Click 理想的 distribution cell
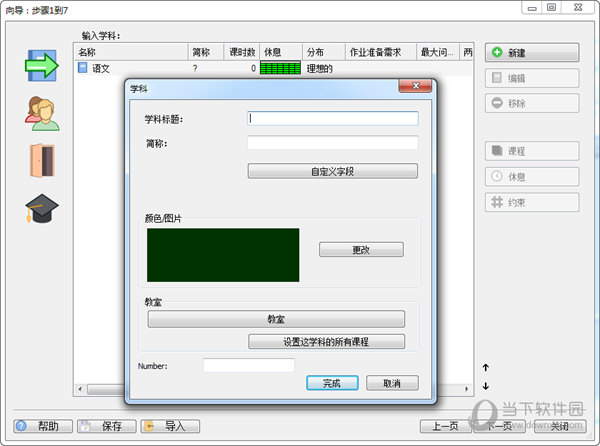This screenshot has width=600, height=446. (x=320, y=69)
